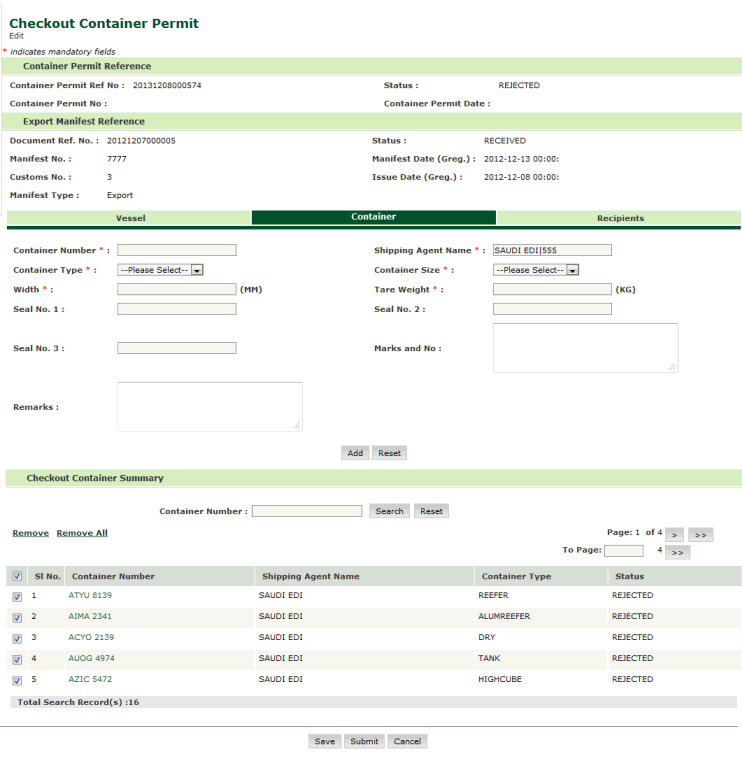Toggle checkbox for row AZIC 5472
Image resolution: width=742 pixels, height=765 pixels.
click(x=17, y=680)
